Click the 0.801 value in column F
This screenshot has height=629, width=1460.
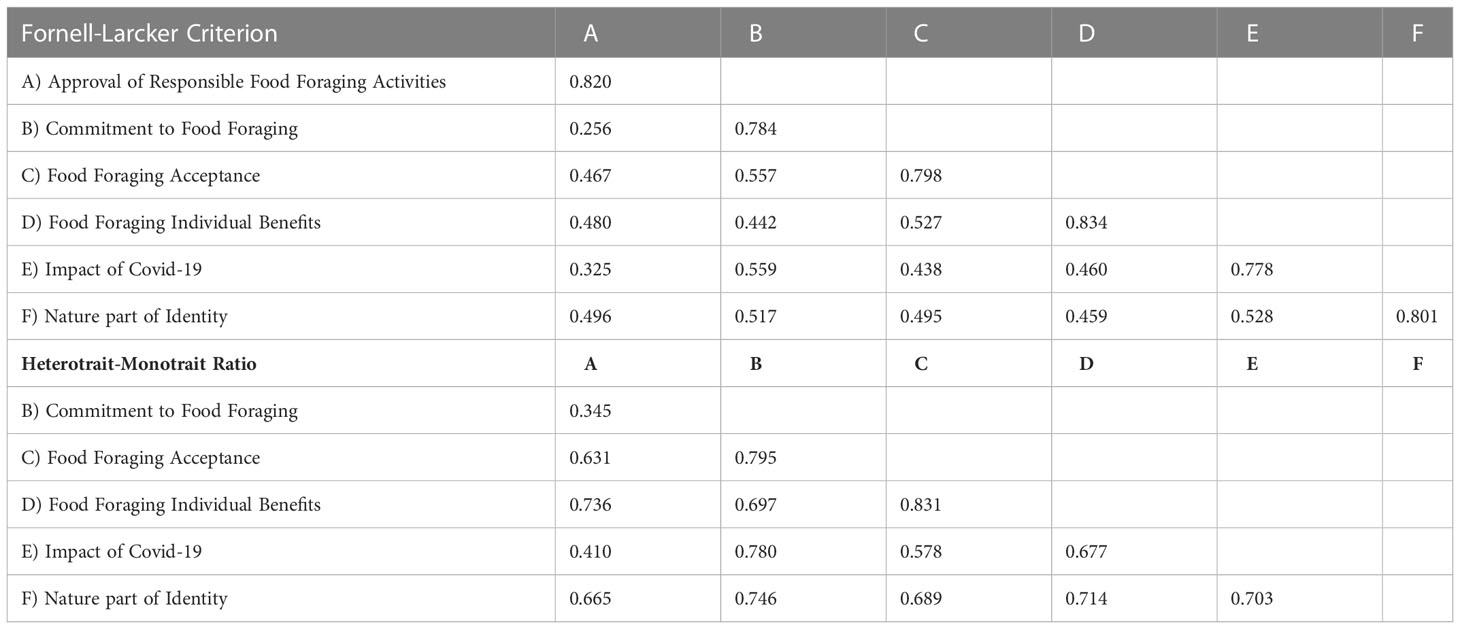pos(1418,317)
